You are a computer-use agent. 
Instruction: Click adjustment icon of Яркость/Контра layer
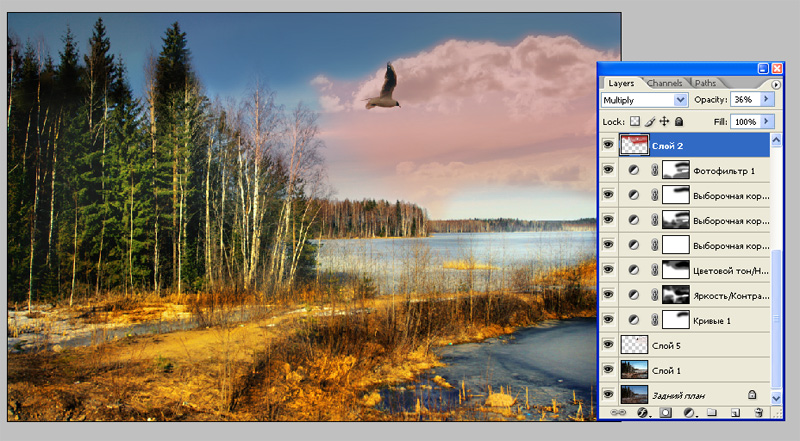634,295
